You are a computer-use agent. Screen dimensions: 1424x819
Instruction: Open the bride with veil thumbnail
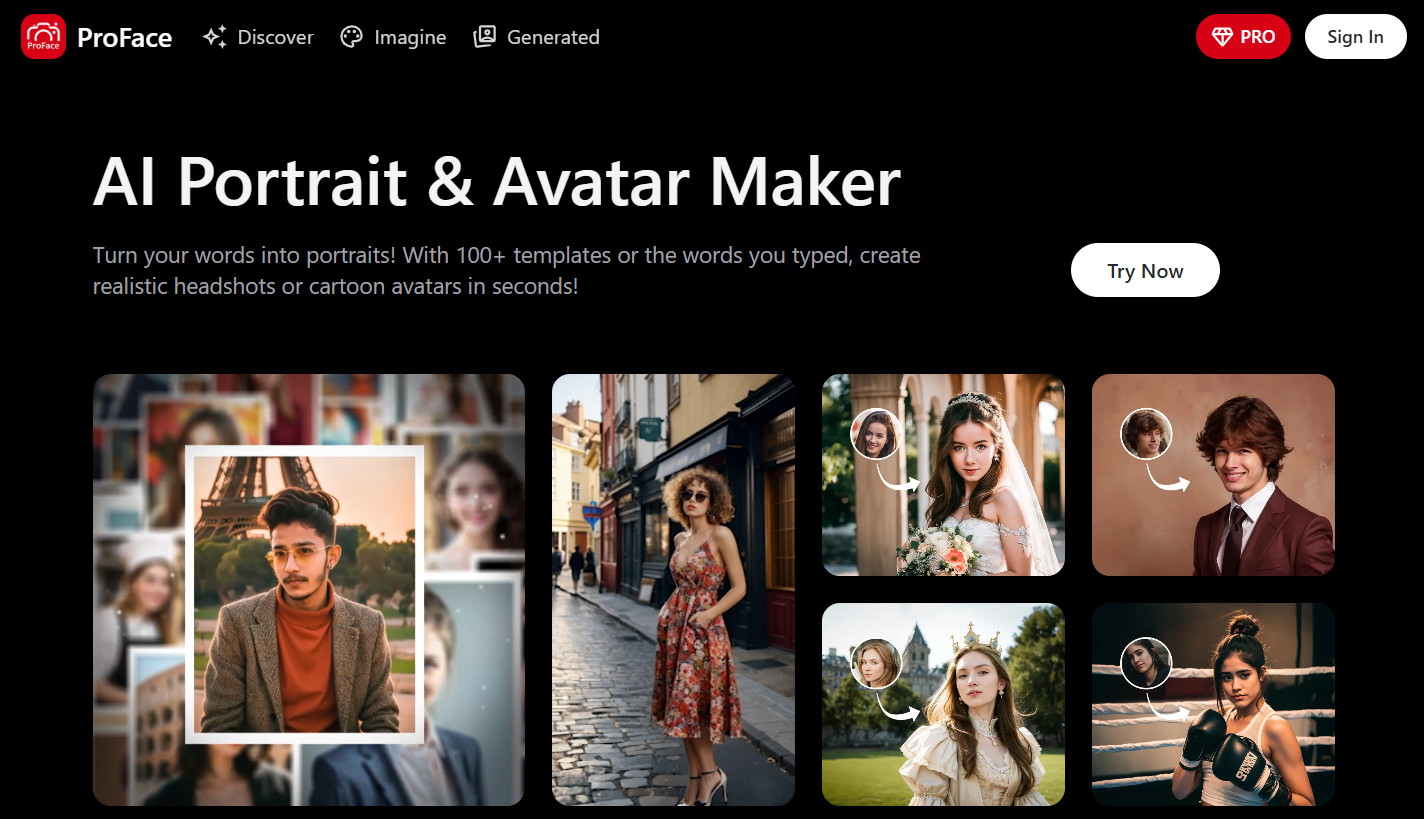[x=943, y=475]
